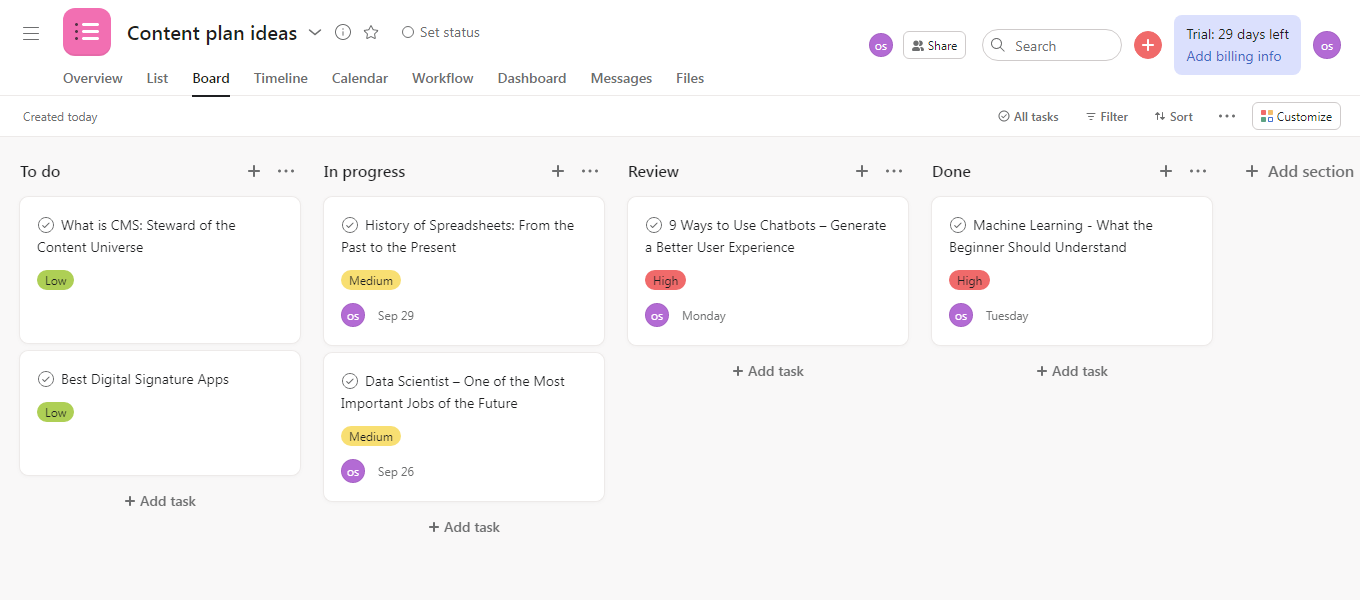Open the board toolbar overflow menu
The width and height of the screenshot is (1360, 600).
point(1227,116)
